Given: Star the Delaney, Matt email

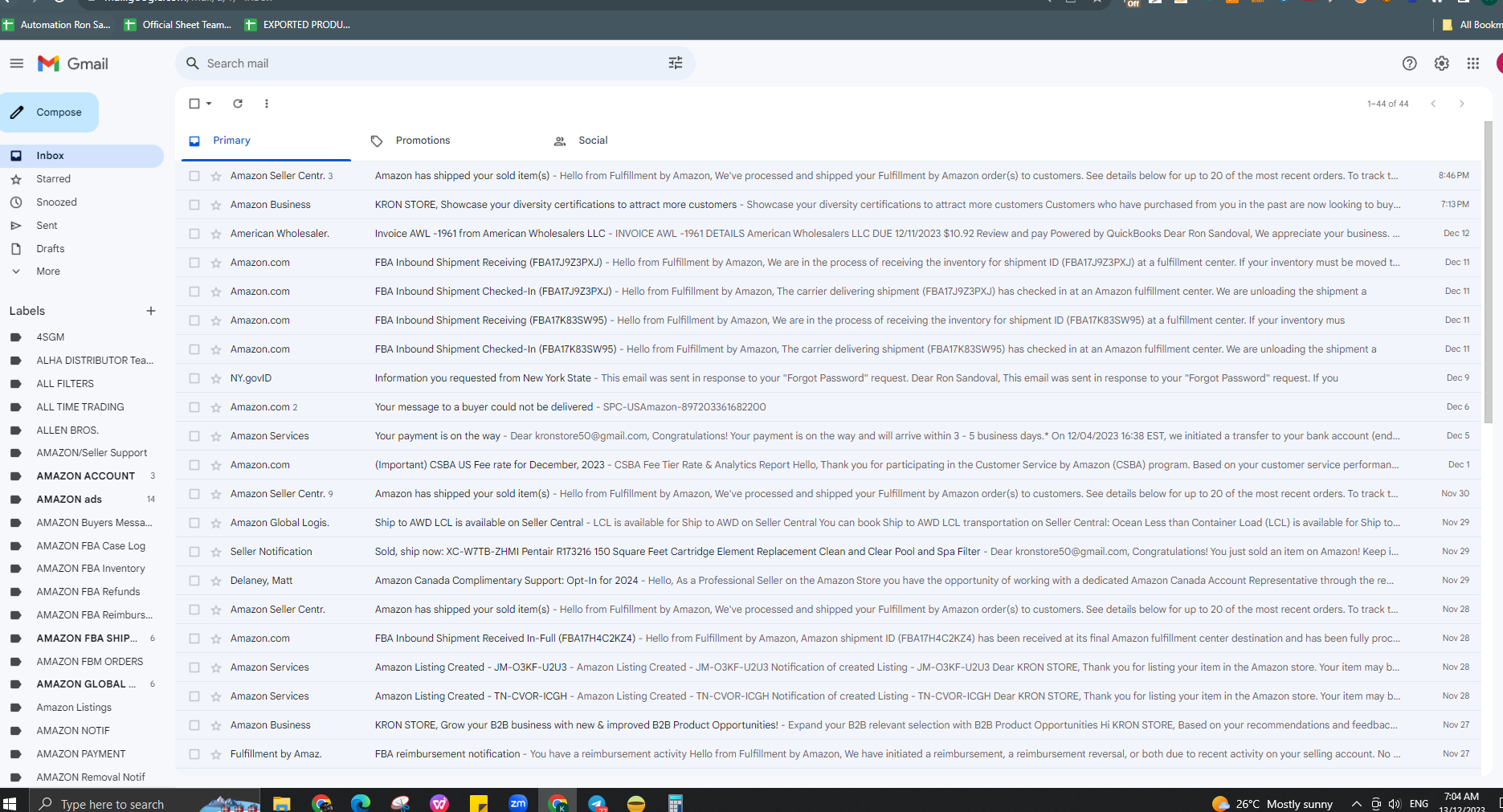Looking at the screenshot, I should 216,581.
